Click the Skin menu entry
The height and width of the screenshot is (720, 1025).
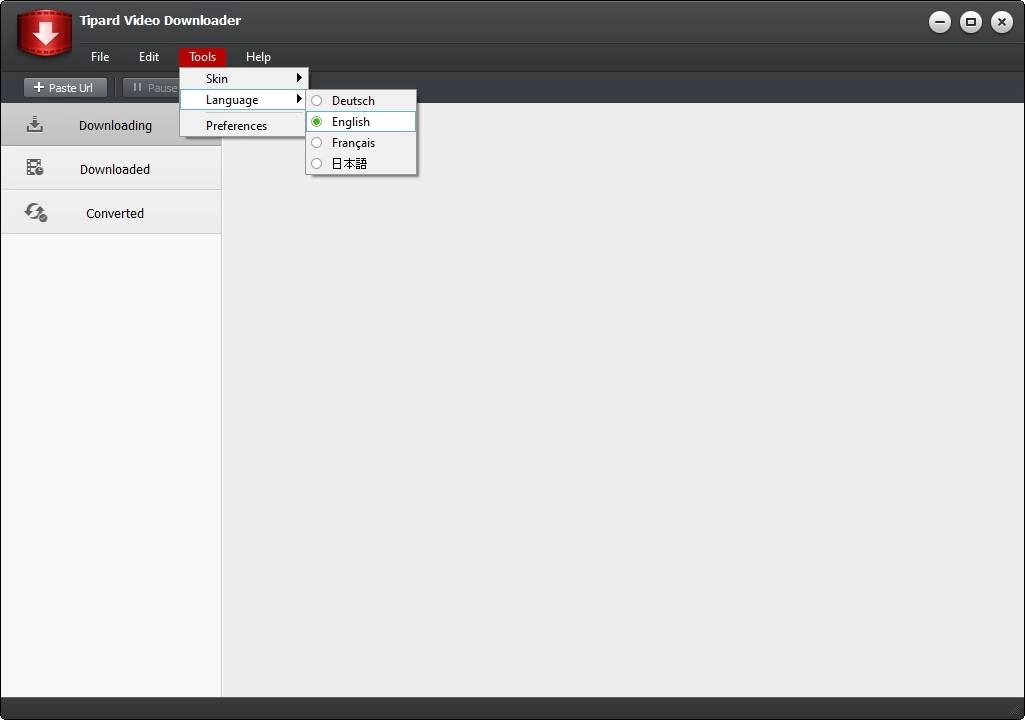pos(243,78)
